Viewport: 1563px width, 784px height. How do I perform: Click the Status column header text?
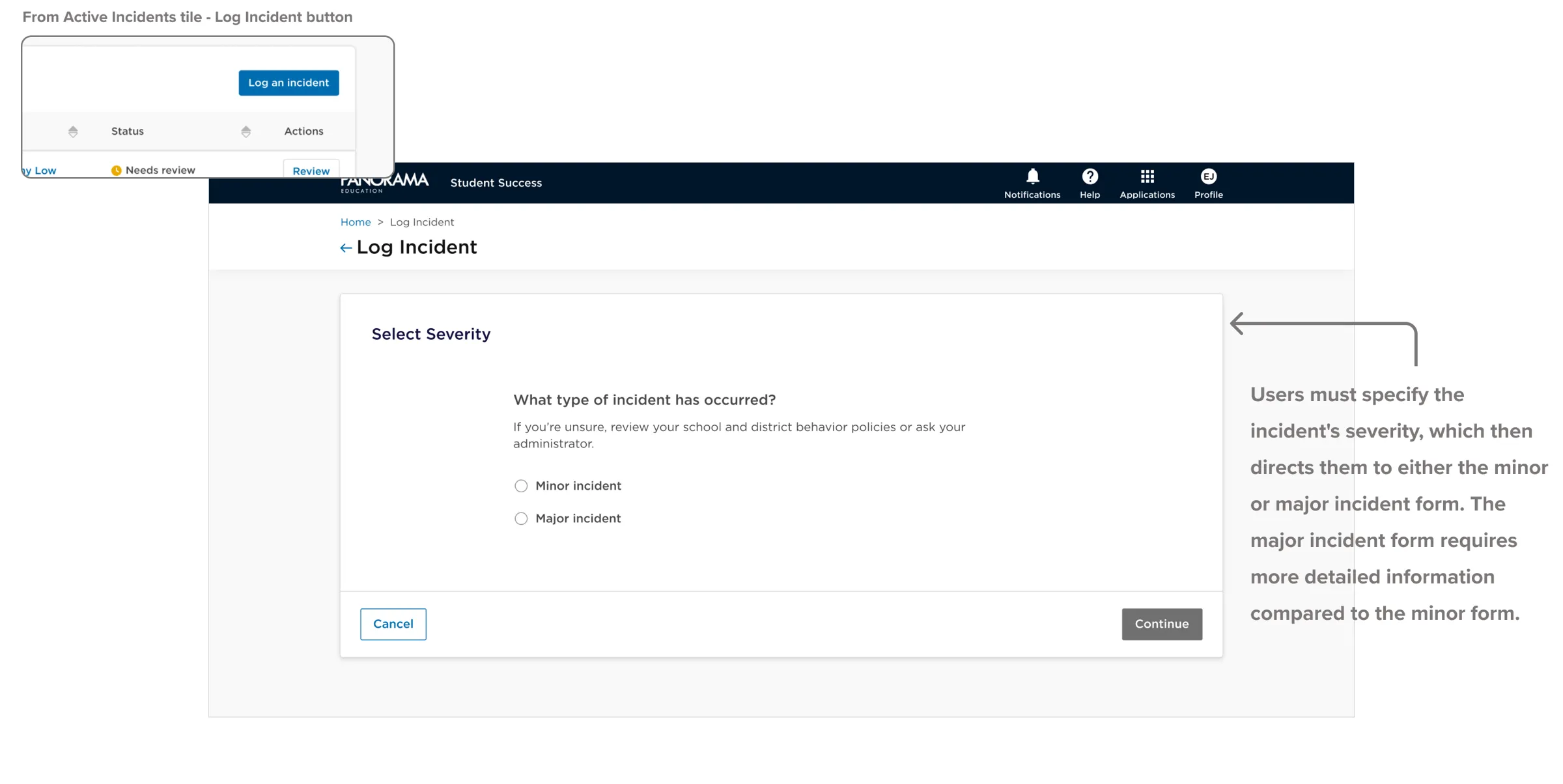(x=127, y=131)
